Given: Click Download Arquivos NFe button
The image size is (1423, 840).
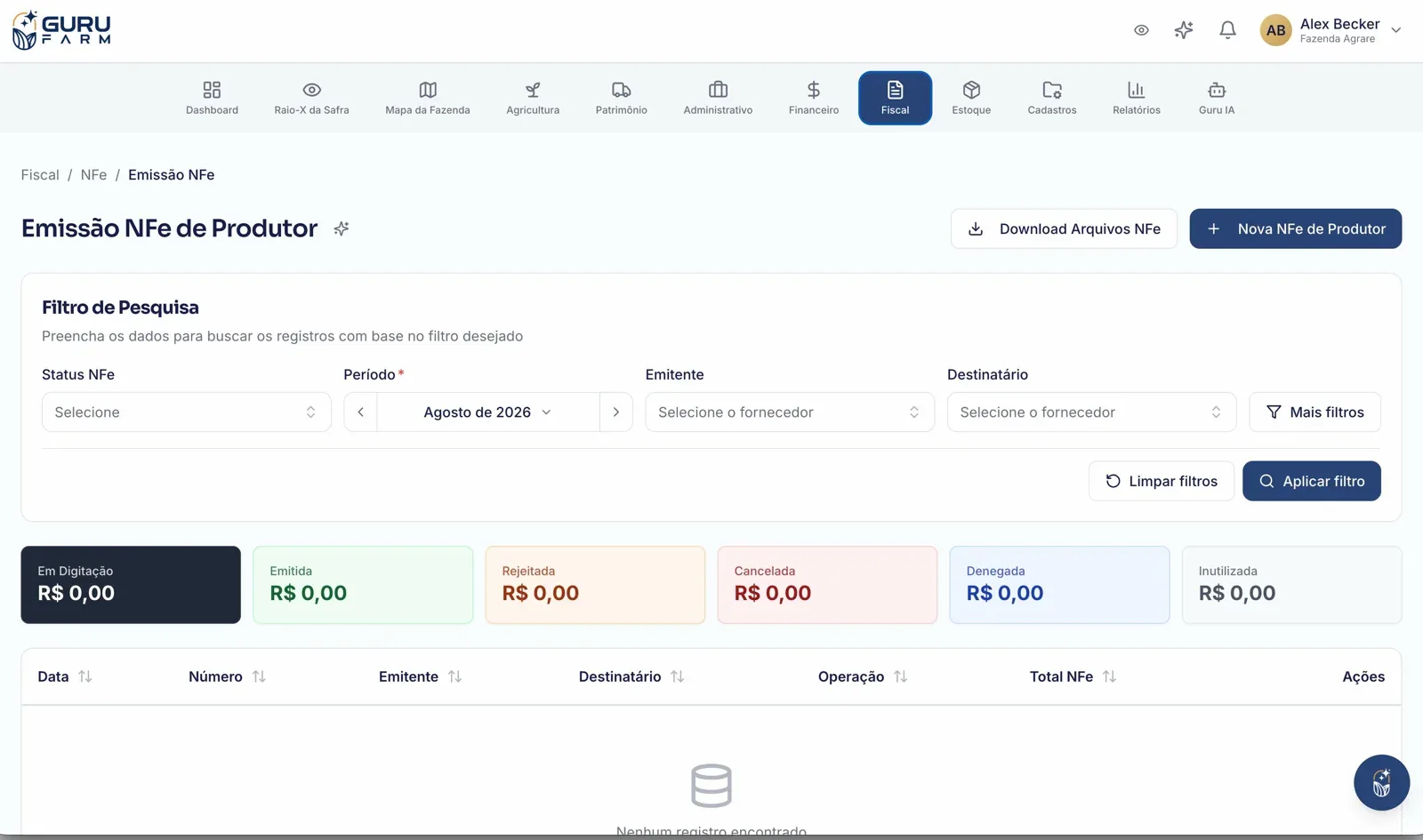Looking at the screenshot, I should (1064, 228).
